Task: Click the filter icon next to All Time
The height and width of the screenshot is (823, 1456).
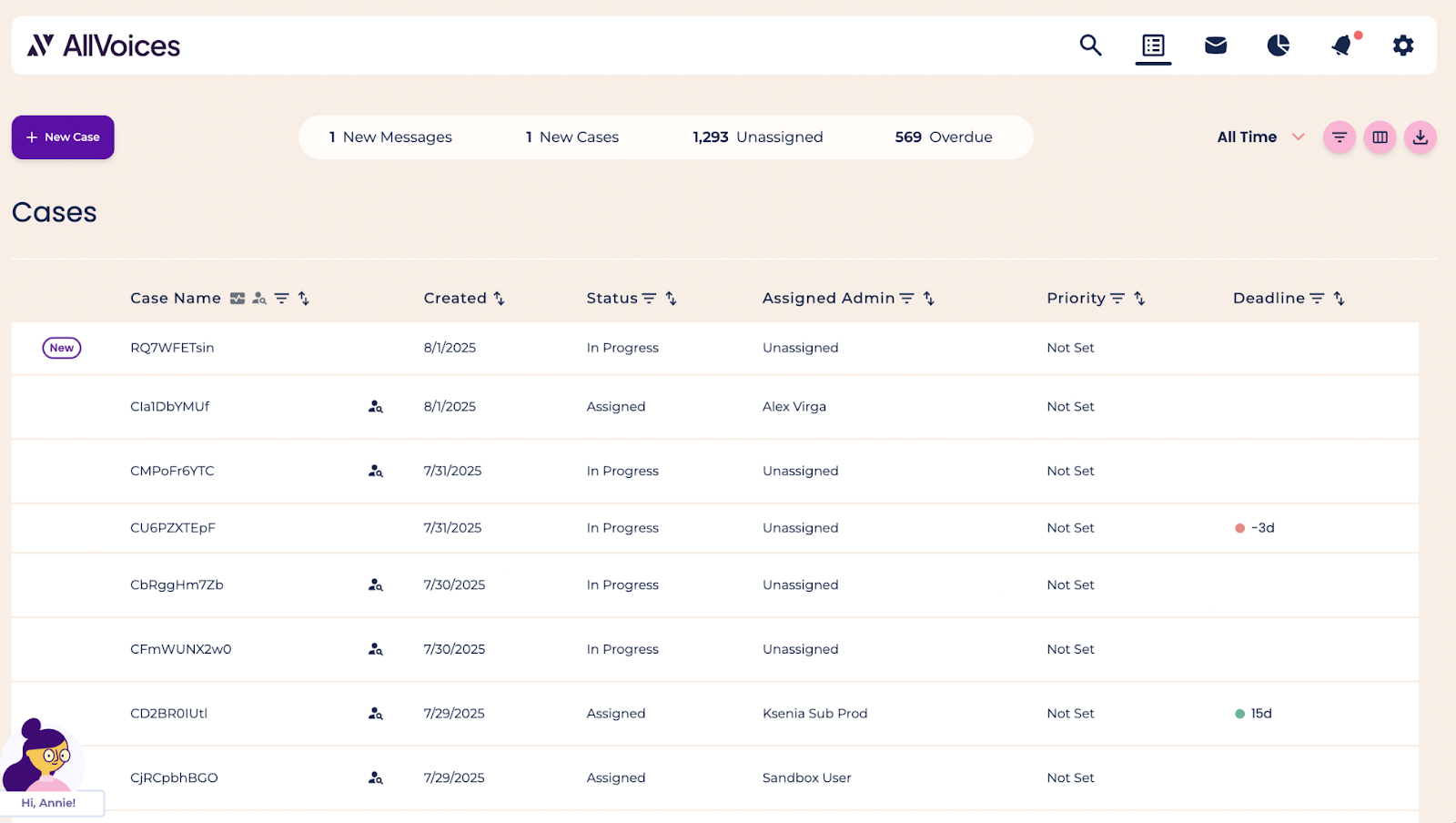Action: click(x=1339, y=137)
